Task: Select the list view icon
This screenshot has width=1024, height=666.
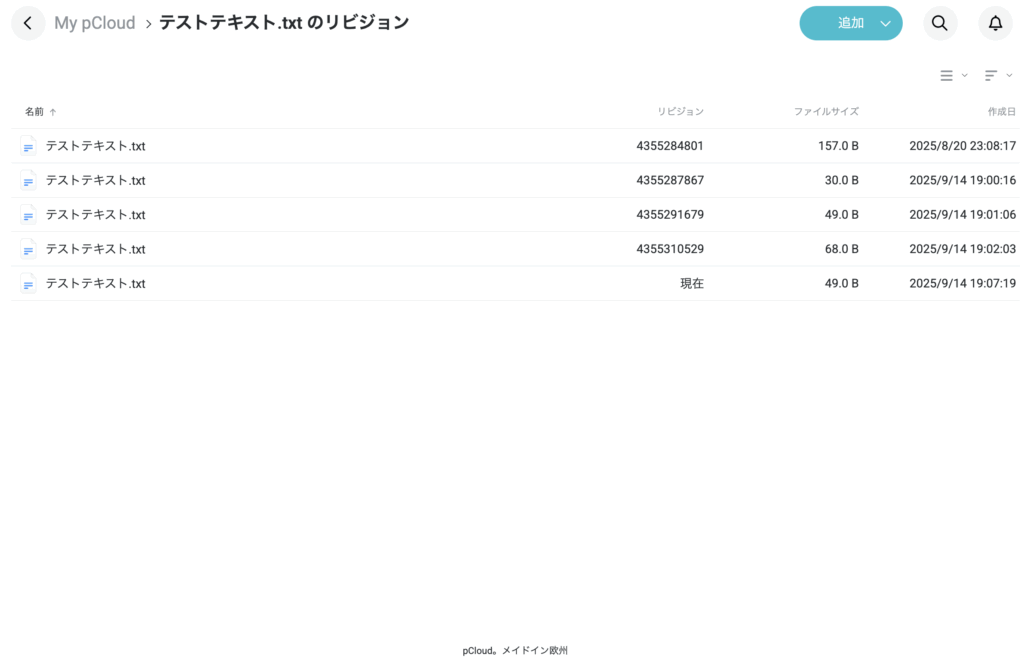Action: pos(946,75)
